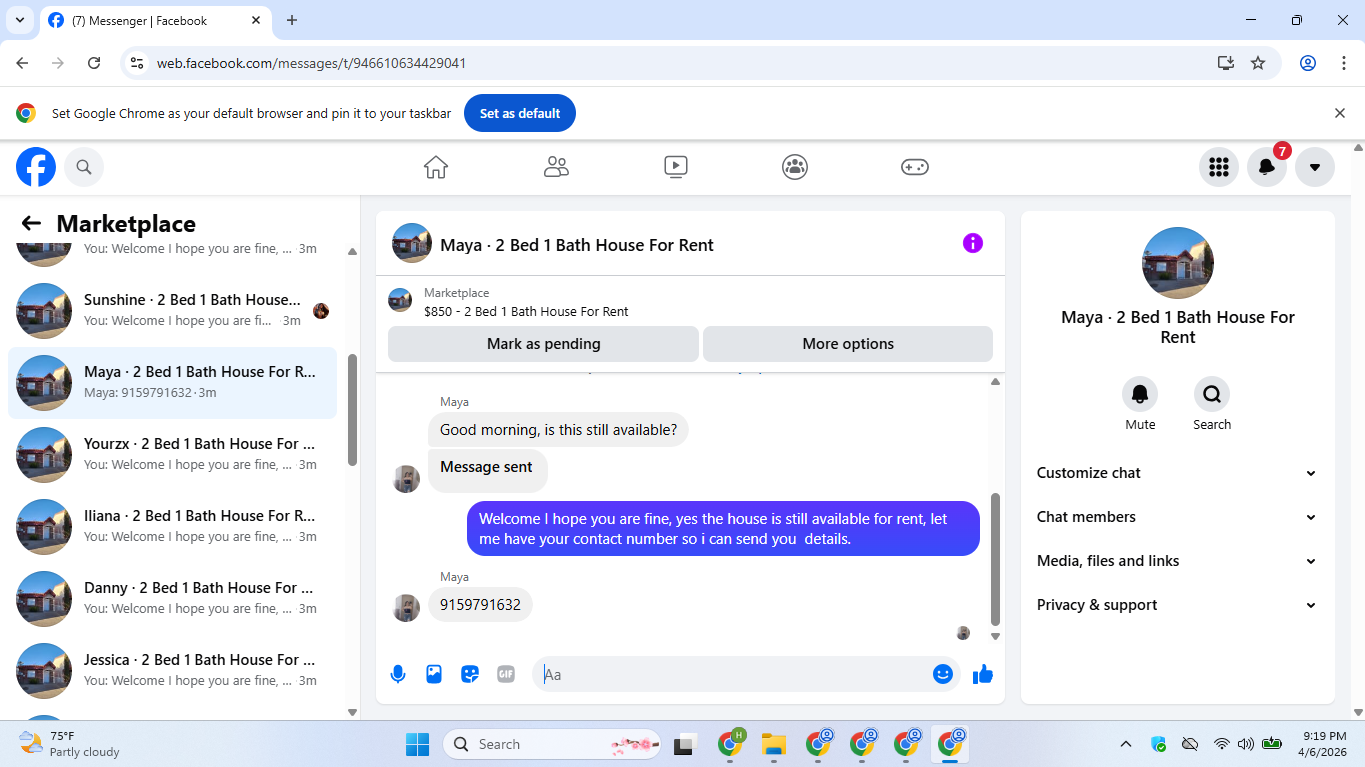Open the purple conversation information icon
Screen dimensions: 1365x767
click(973, 243)
